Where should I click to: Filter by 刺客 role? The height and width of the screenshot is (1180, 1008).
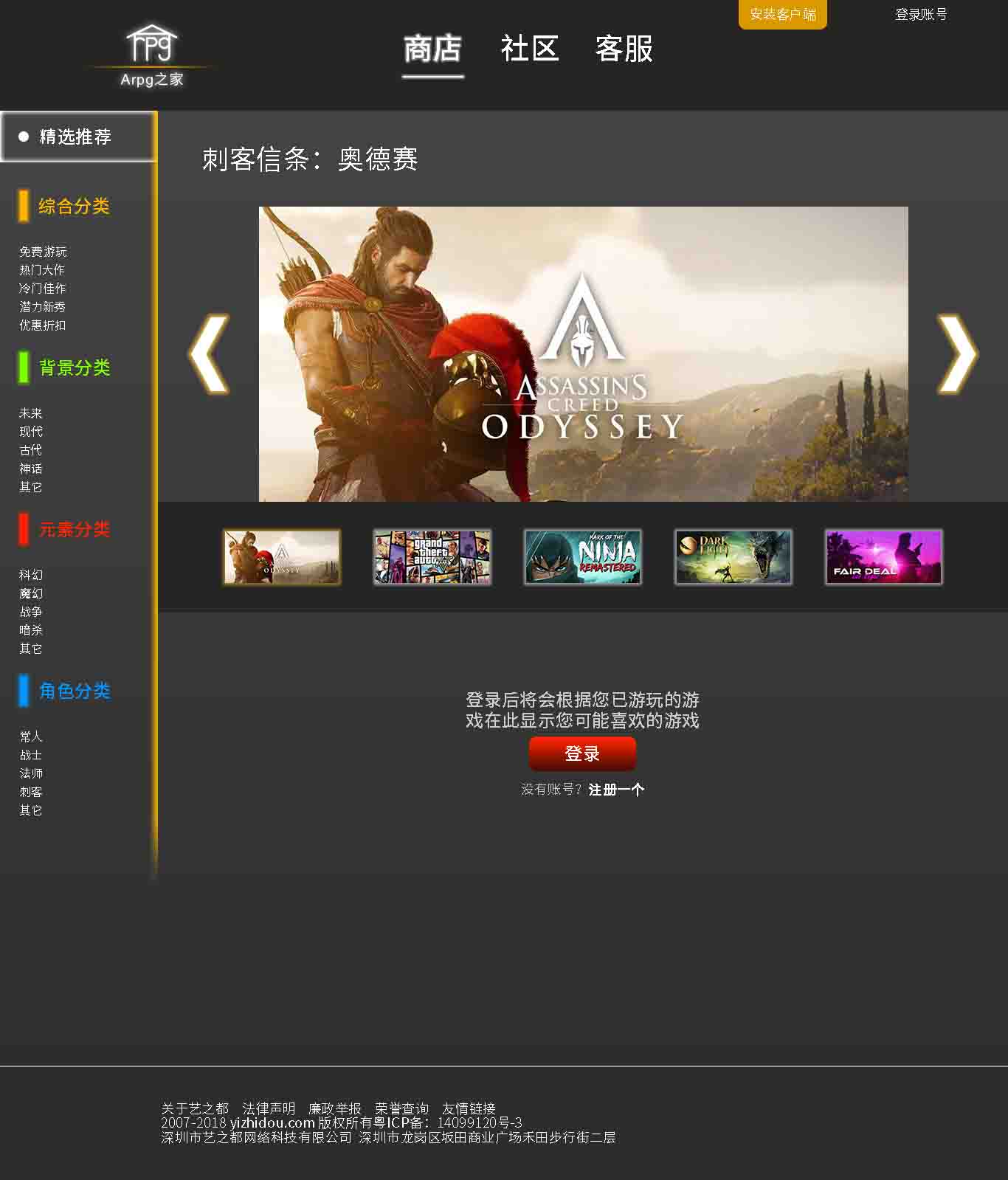pos(31,792)
